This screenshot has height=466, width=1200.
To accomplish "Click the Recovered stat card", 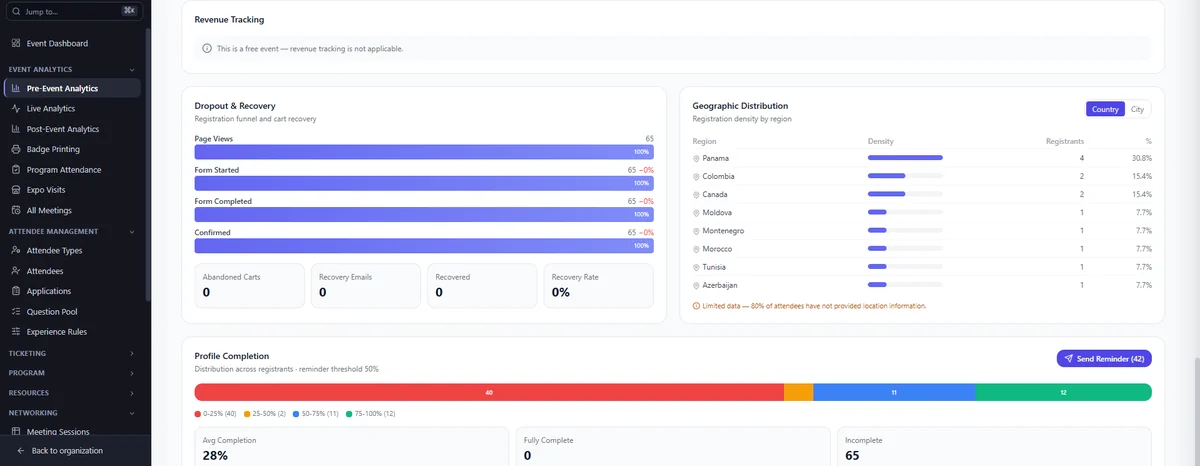I will click(x=482, y=286).
